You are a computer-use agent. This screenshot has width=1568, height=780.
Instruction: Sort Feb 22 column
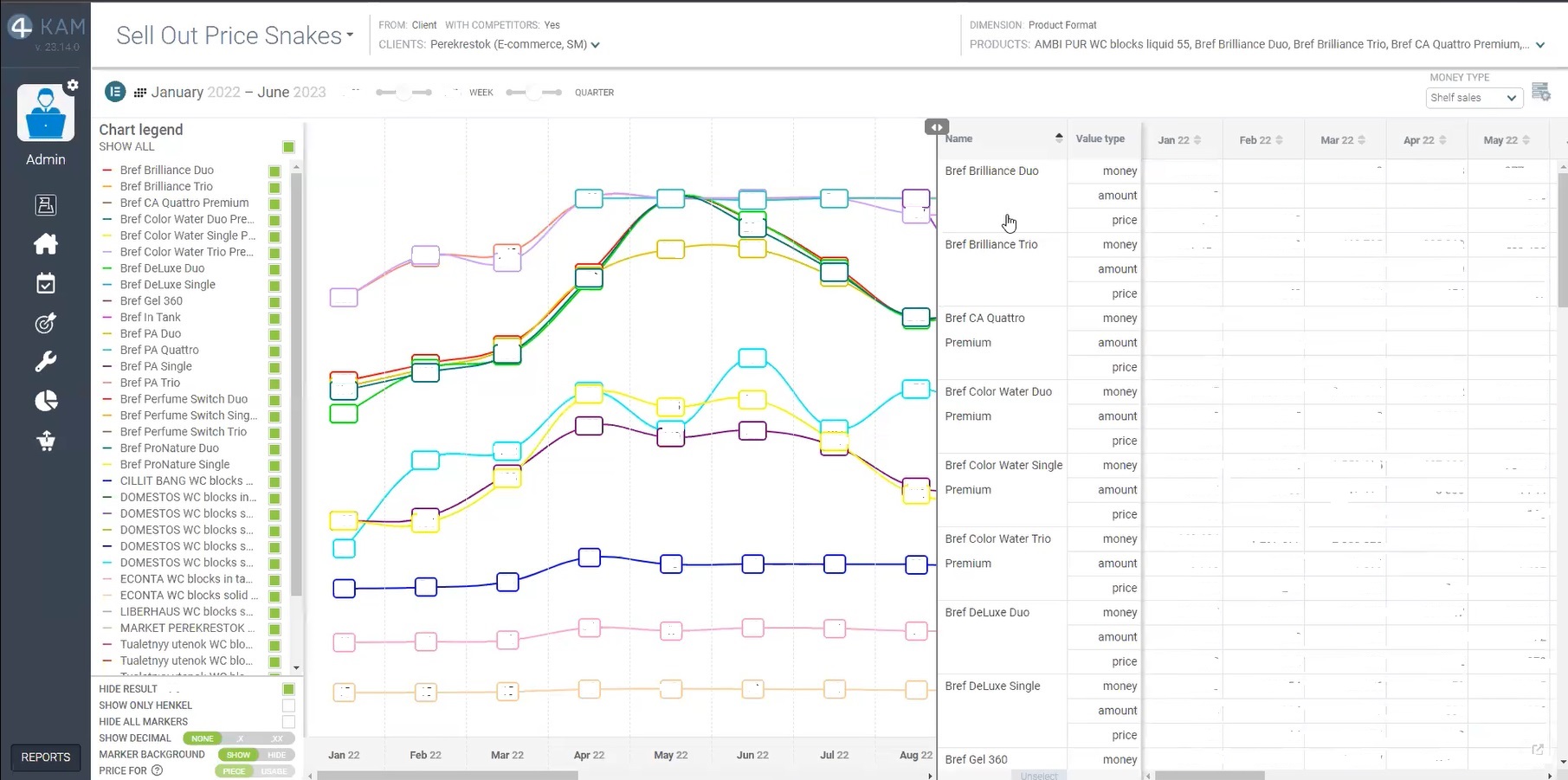1279,140
